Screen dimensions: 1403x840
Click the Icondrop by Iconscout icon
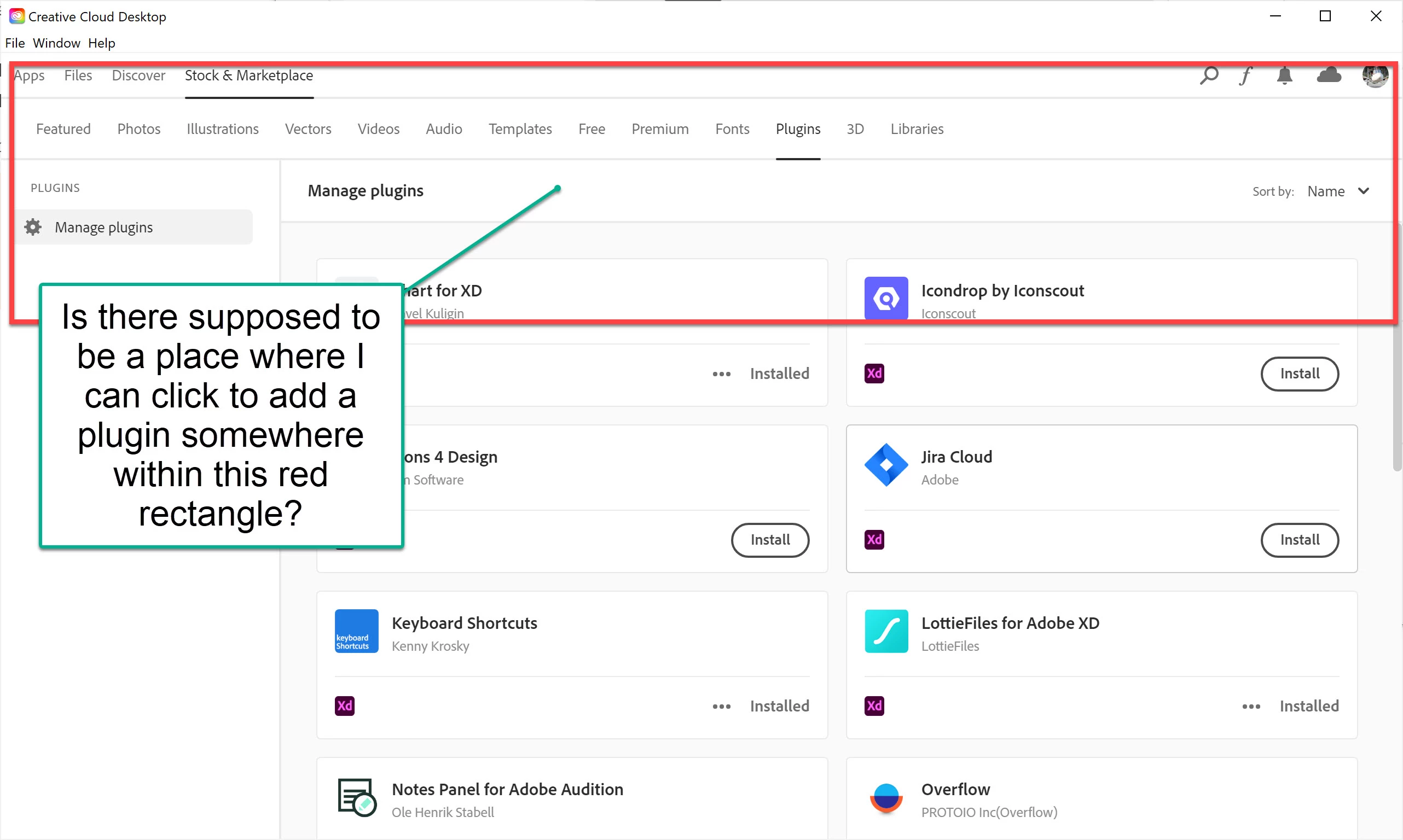(885, 297)
